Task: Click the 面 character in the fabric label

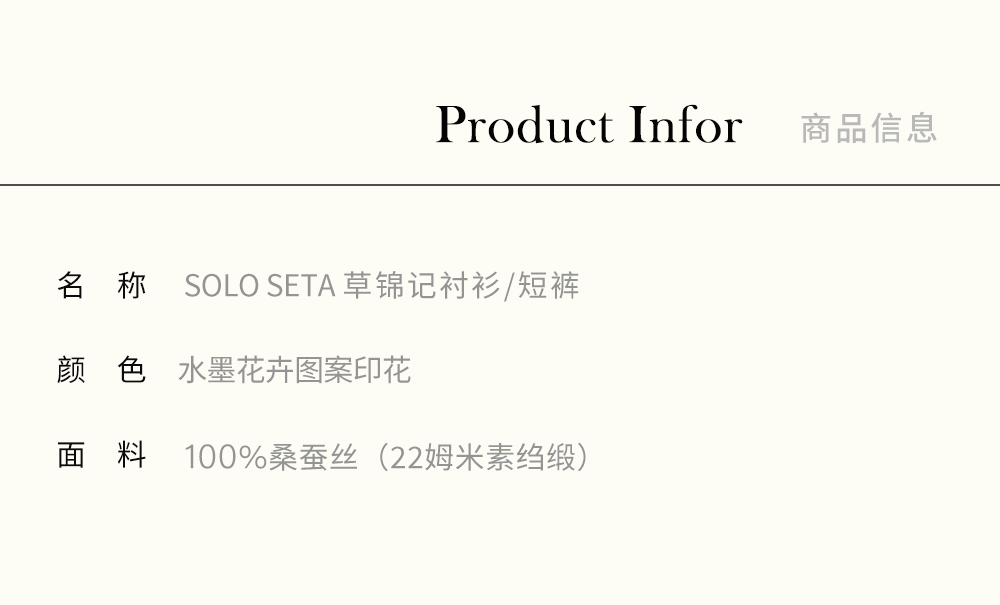Action: (70, 456)
